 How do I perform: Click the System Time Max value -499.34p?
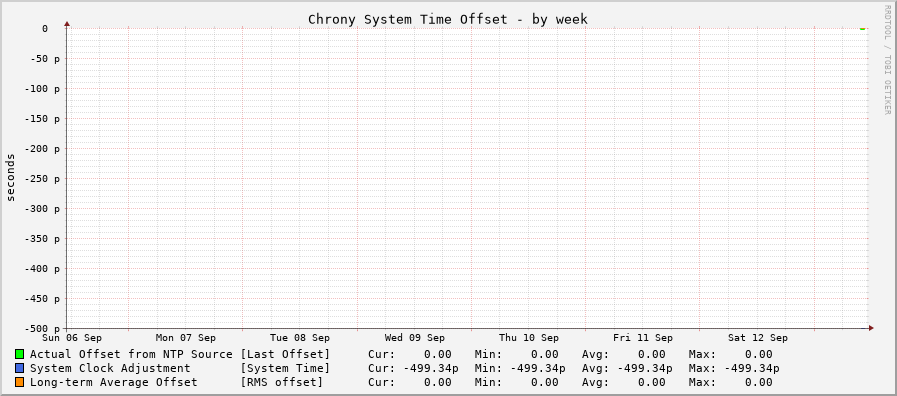click(752, 368)
